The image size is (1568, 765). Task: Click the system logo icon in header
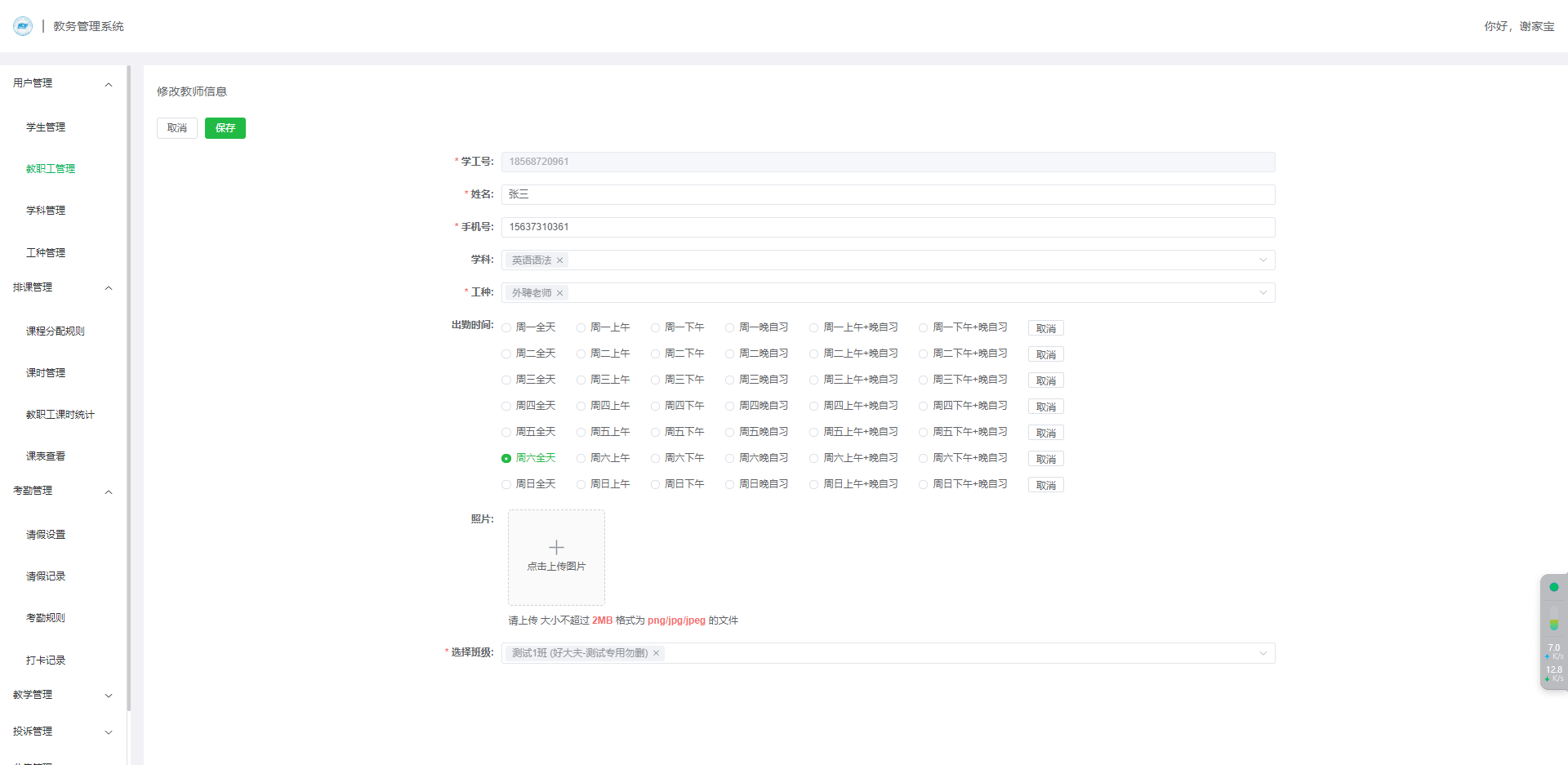[23, 26]
